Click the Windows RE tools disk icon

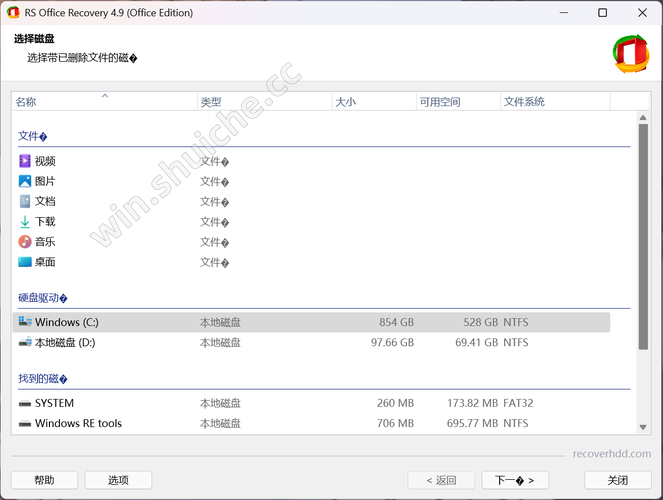pos(25,424)
